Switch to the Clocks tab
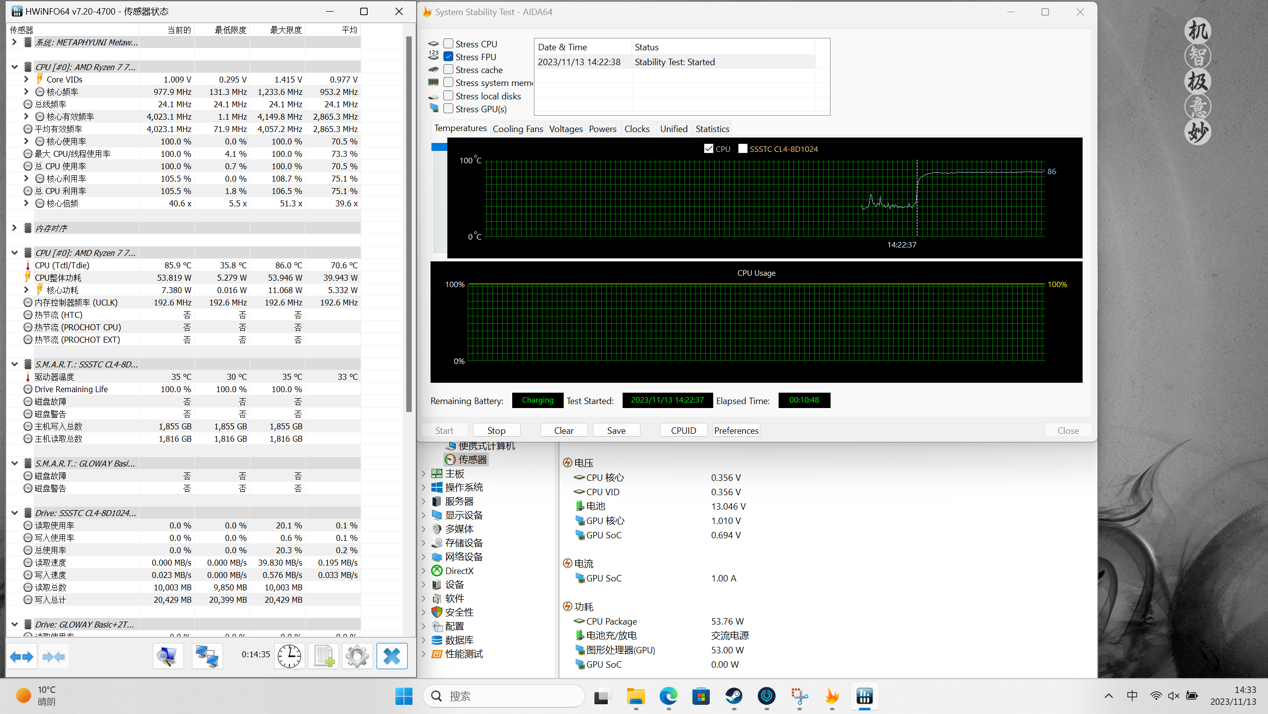Image resolution: width=1268 pixels, height=714 pixels. pyautogui.click(x=637, y=129)
